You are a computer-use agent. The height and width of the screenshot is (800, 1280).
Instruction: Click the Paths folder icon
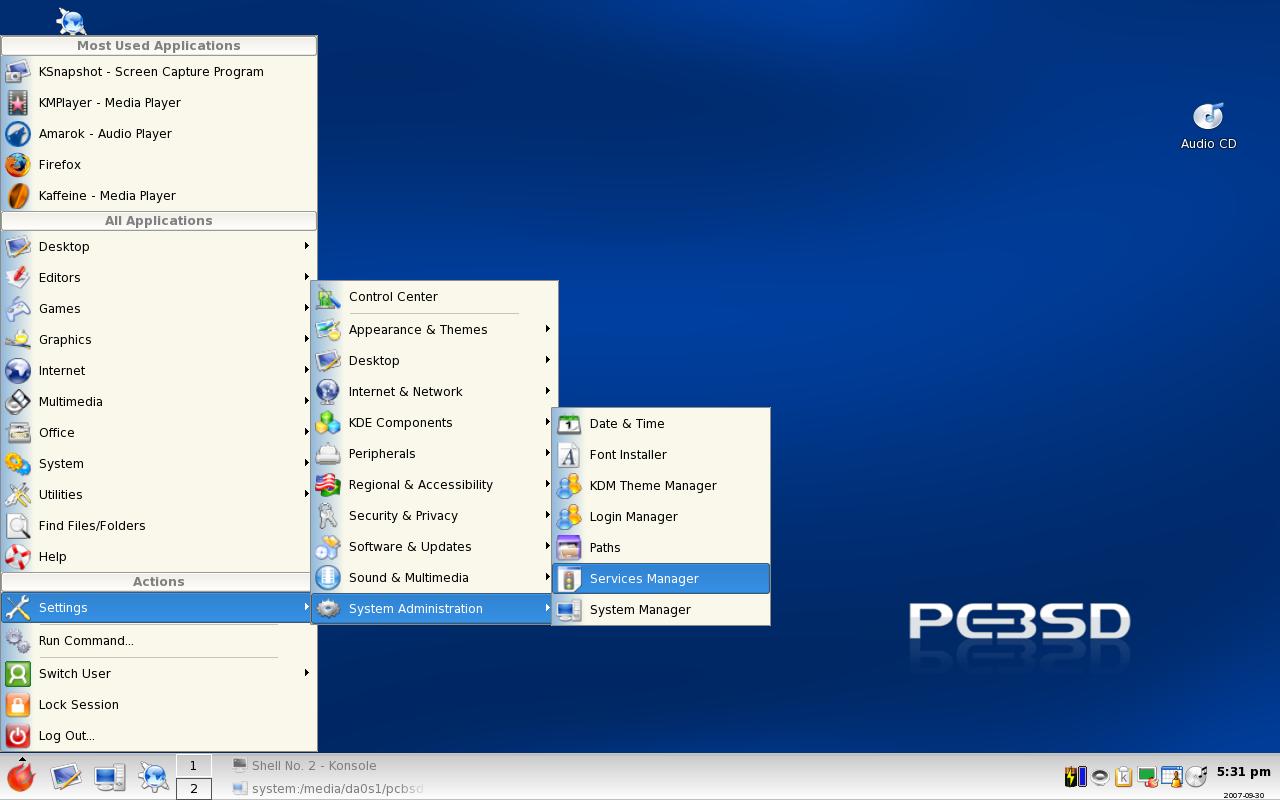569,547
